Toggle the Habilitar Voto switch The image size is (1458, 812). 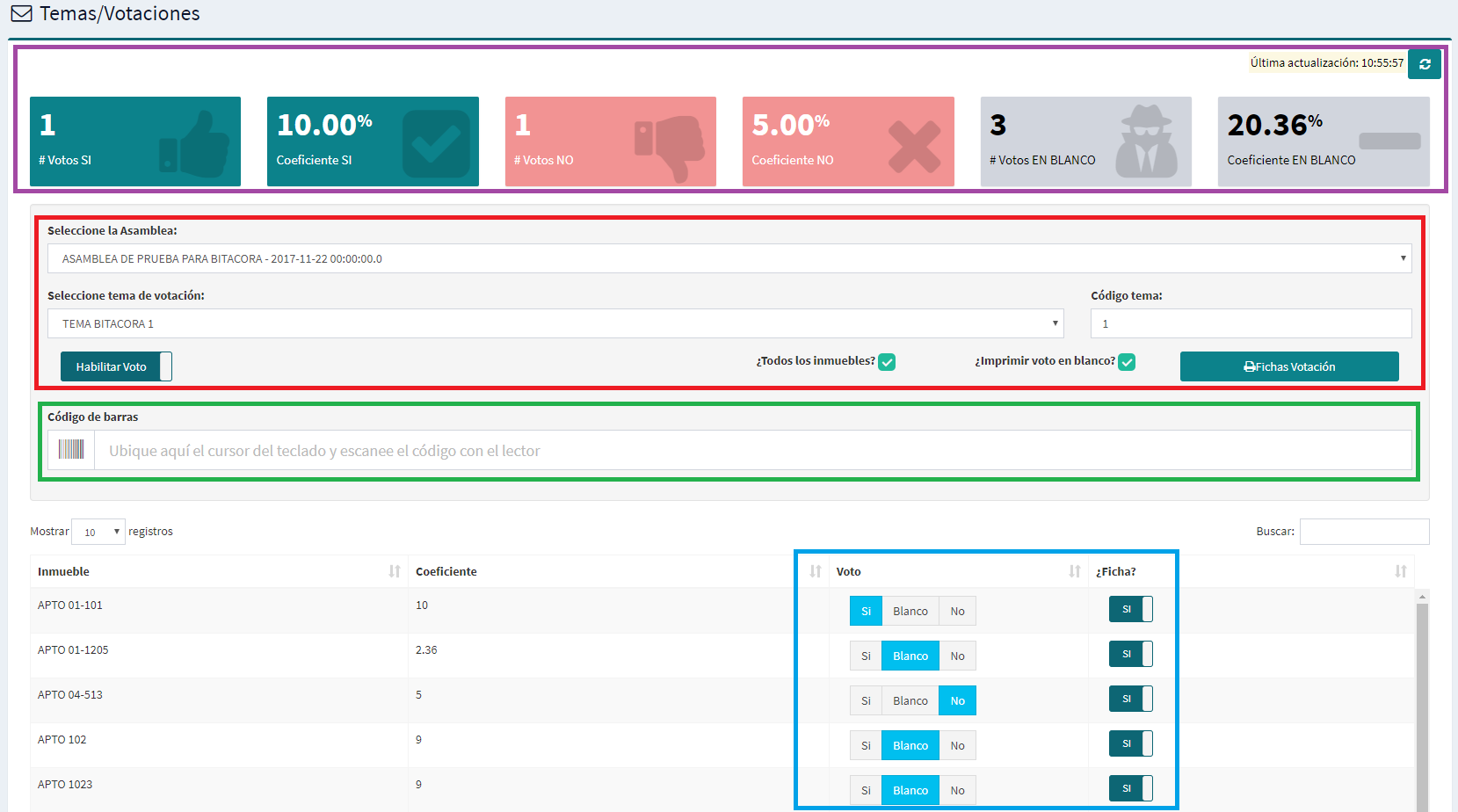click(x=116, y=366)
